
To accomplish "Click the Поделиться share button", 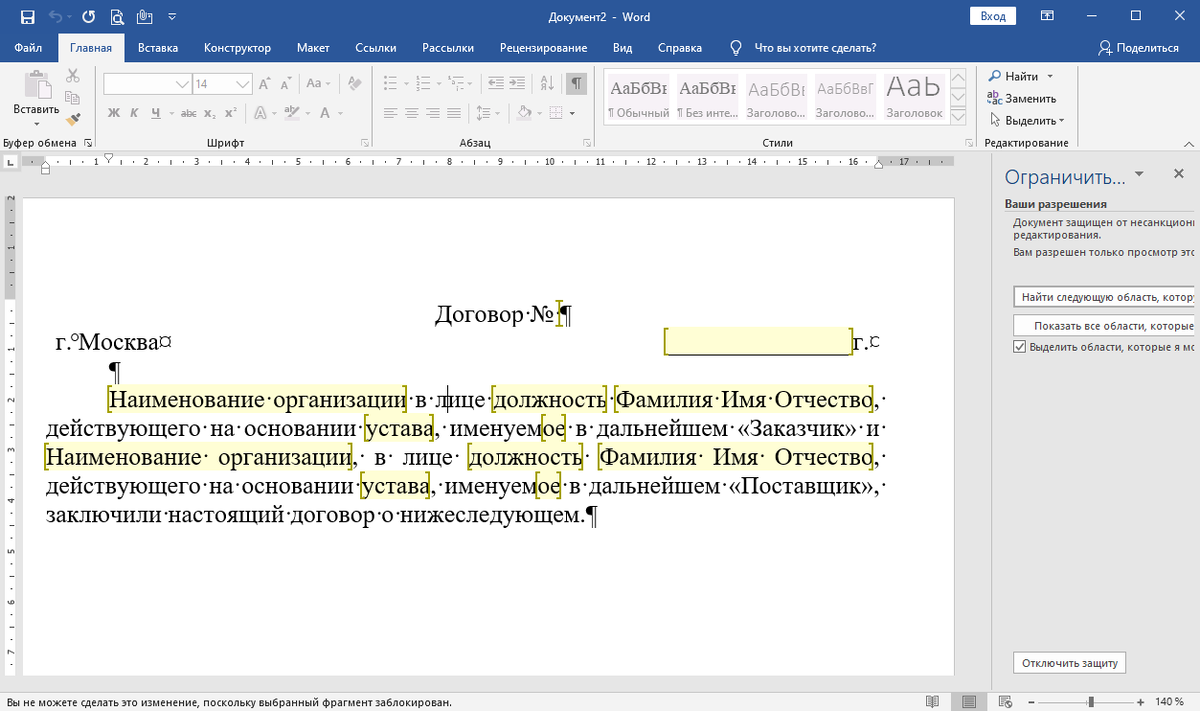I will [x=1139, y=47].
